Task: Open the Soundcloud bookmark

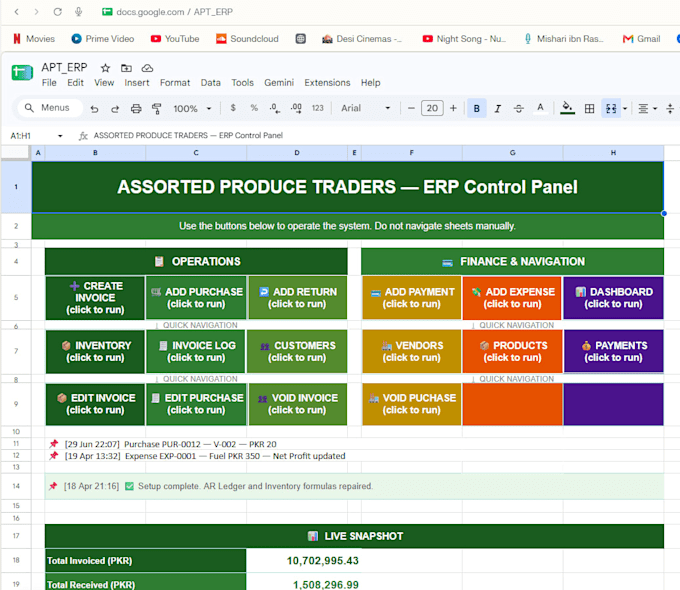Action: click(247, 39)
